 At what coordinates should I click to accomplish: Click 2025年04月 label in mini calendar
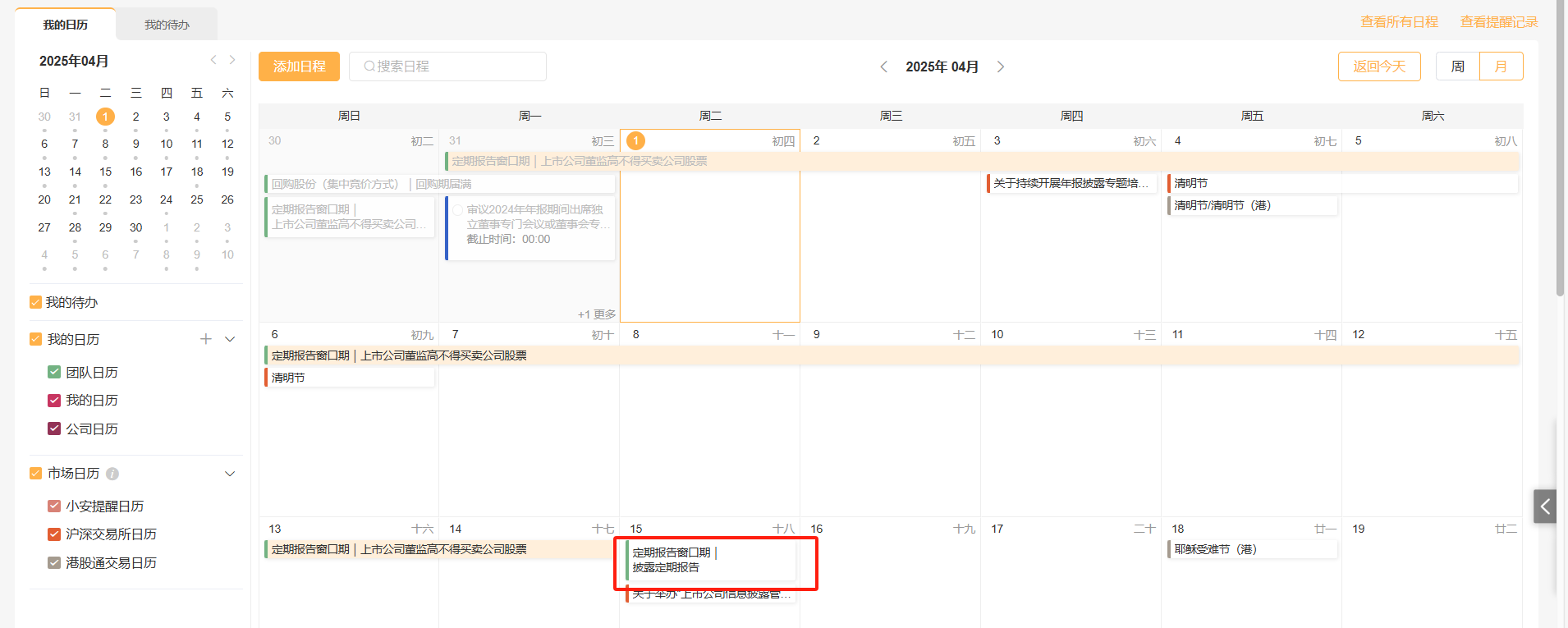coord(74,61)
